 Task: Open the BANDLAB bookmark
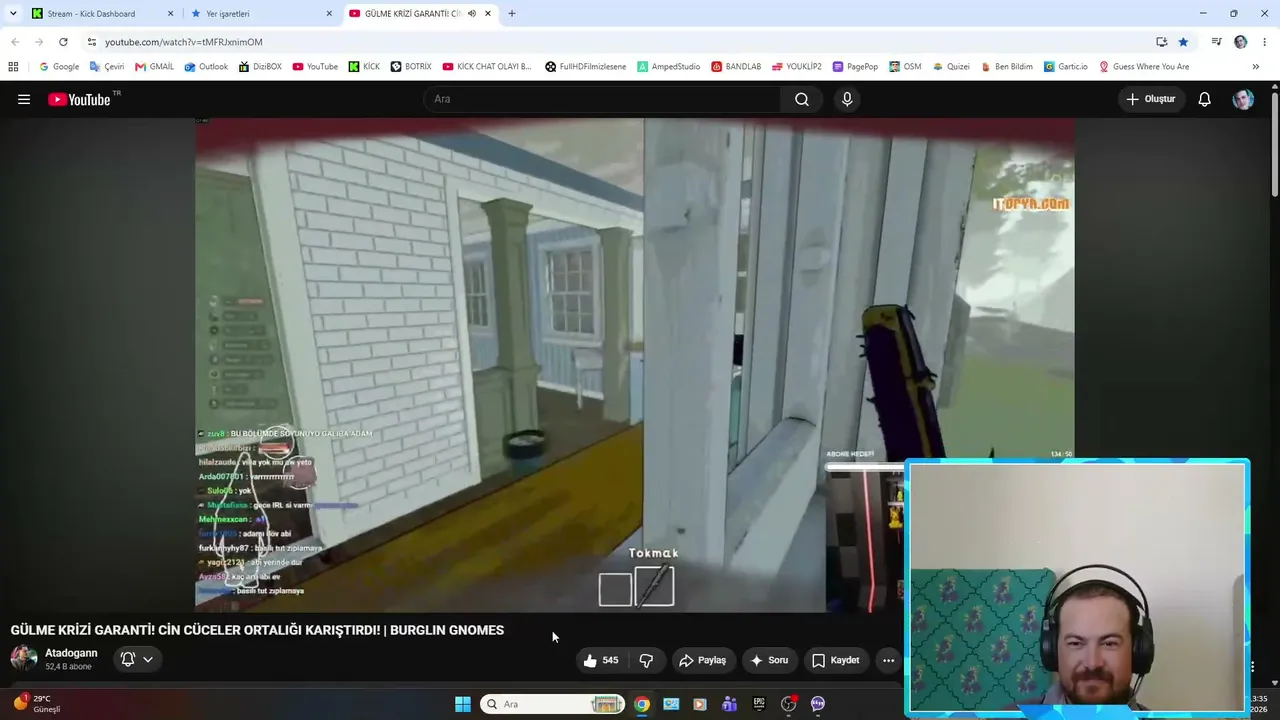pyautogui.click(x=736, y=67)
